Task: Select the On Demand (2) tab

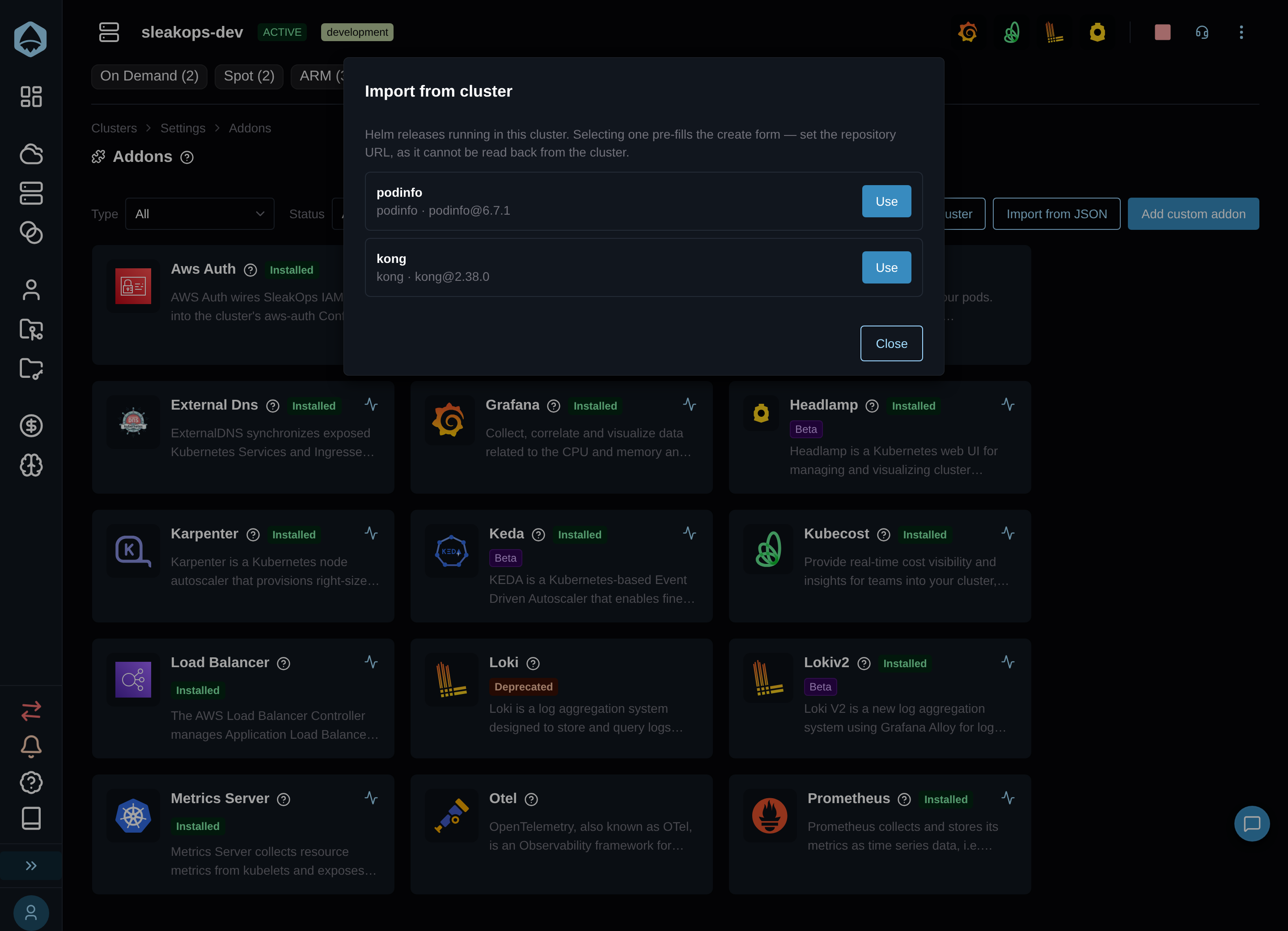Action: 149,76
